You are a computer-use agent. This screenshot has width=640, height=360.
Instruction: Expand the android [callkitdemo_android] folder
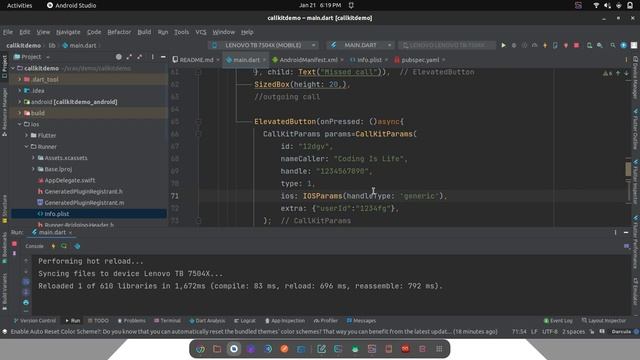[20, 102]
